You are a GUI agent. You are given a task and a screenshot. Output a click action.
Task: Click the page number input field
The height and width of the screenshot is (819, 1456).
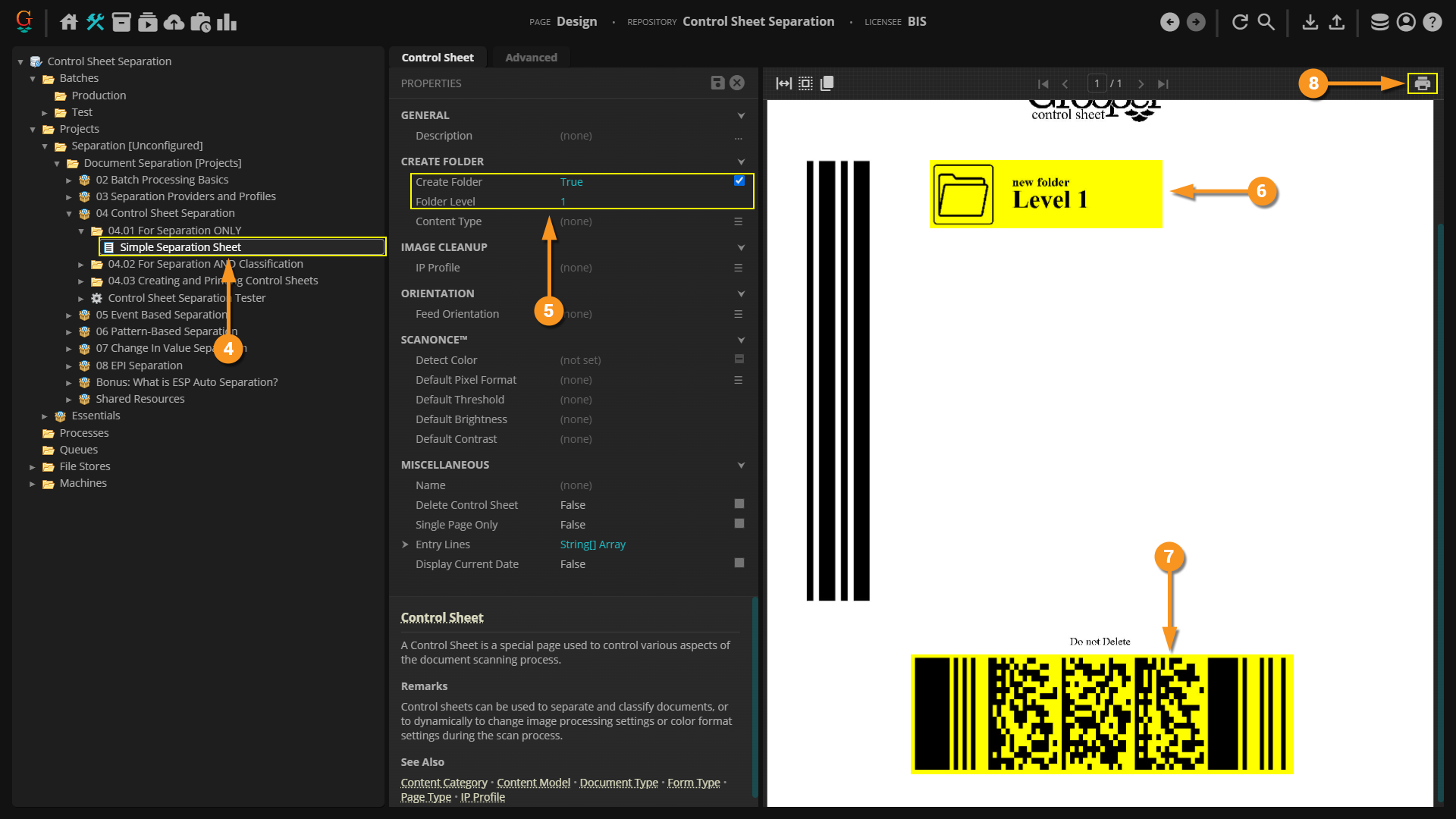coord(1097,83)
